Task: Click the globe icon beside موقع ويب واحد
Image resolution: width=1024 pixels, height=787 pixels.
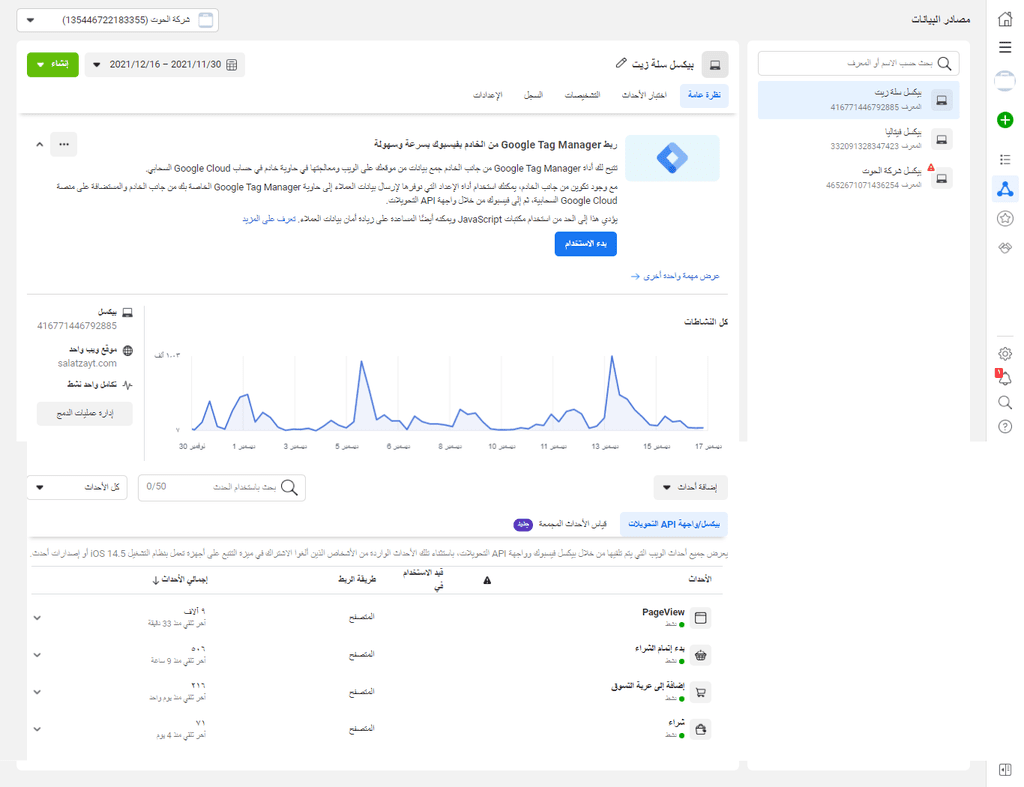Action: point(128,351)
